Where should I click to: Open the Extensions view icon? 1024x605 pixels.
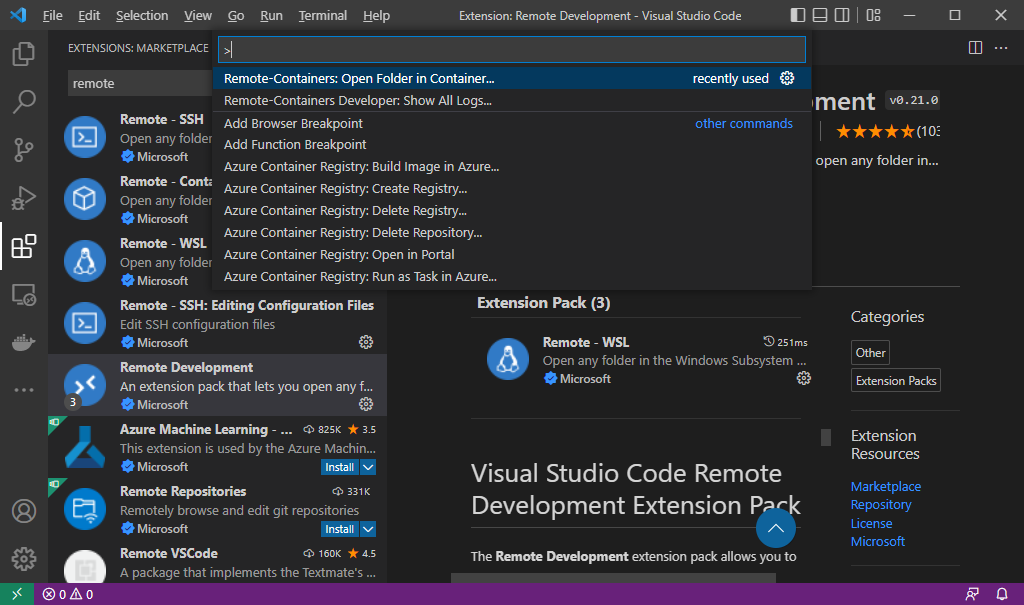coord(24,246)
